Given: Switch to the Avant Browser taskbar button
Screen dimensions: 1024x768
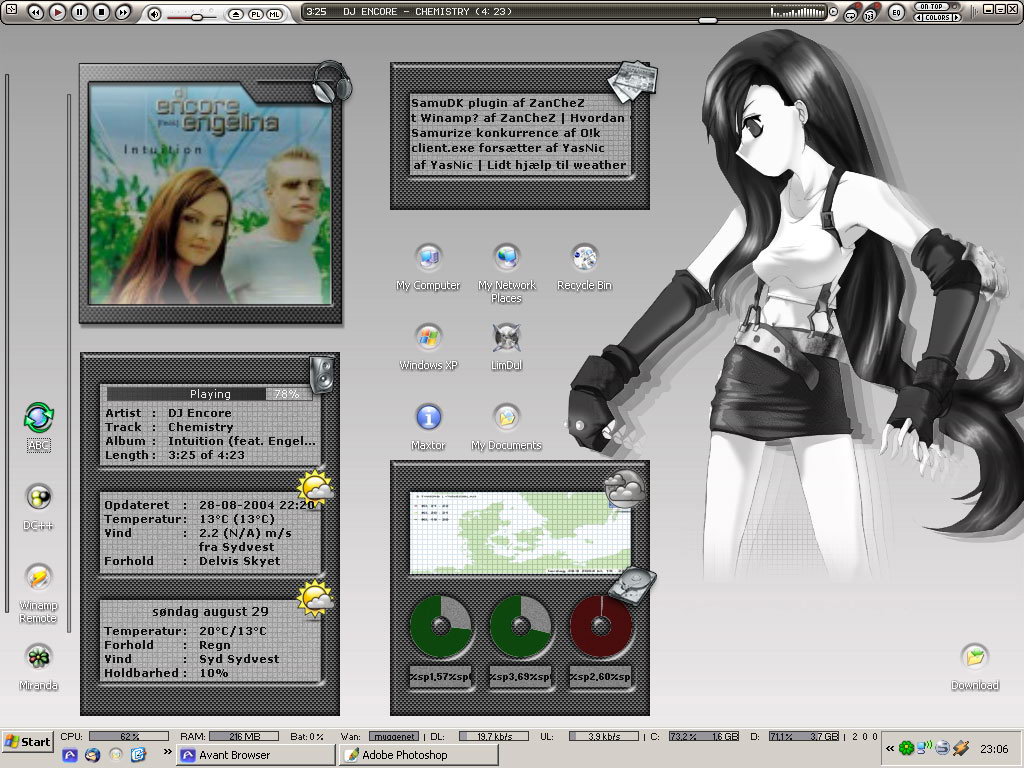Looking at the screenshot, I should tap(256, 755).
